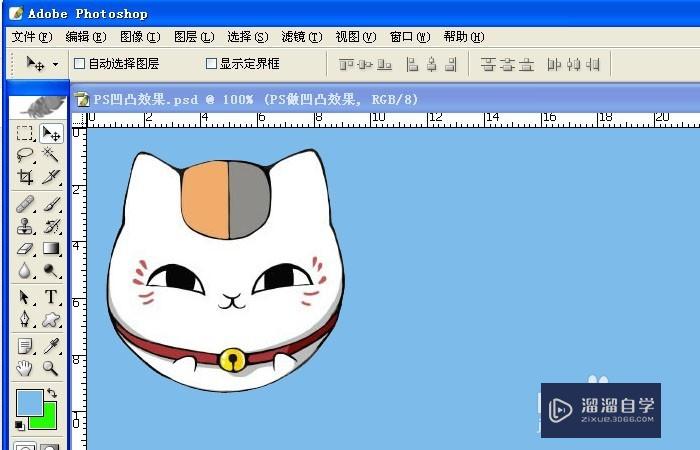Click the ruler origin corner box
Screen dimensions: 700x450
point(79,120)
